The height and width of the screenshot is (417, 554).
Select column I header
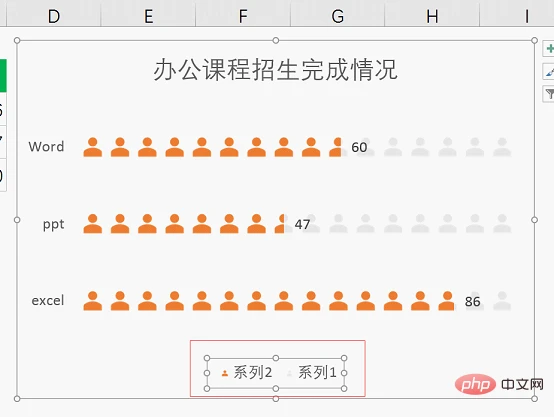coord(526,16)
